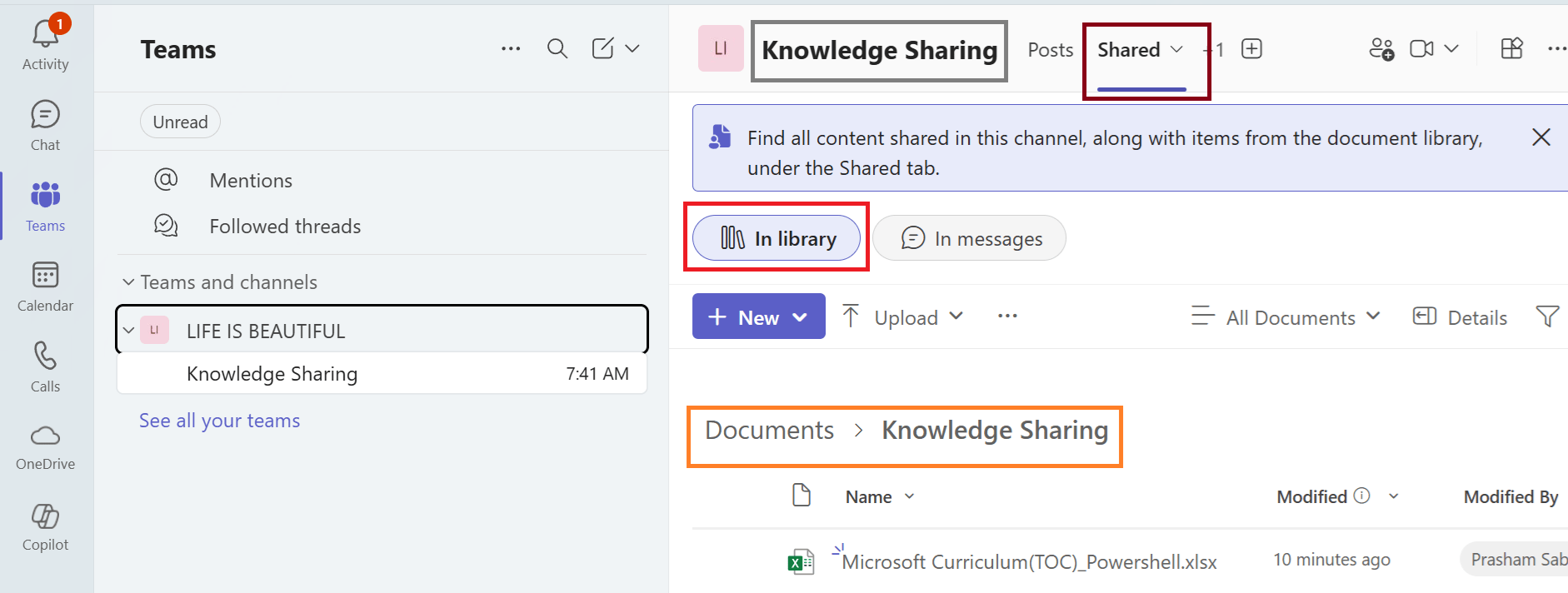Image resolution: width=1568 pixels, height=593 pixels.
Task: Toggle the Unread filter pill
Action: point(180,122)
